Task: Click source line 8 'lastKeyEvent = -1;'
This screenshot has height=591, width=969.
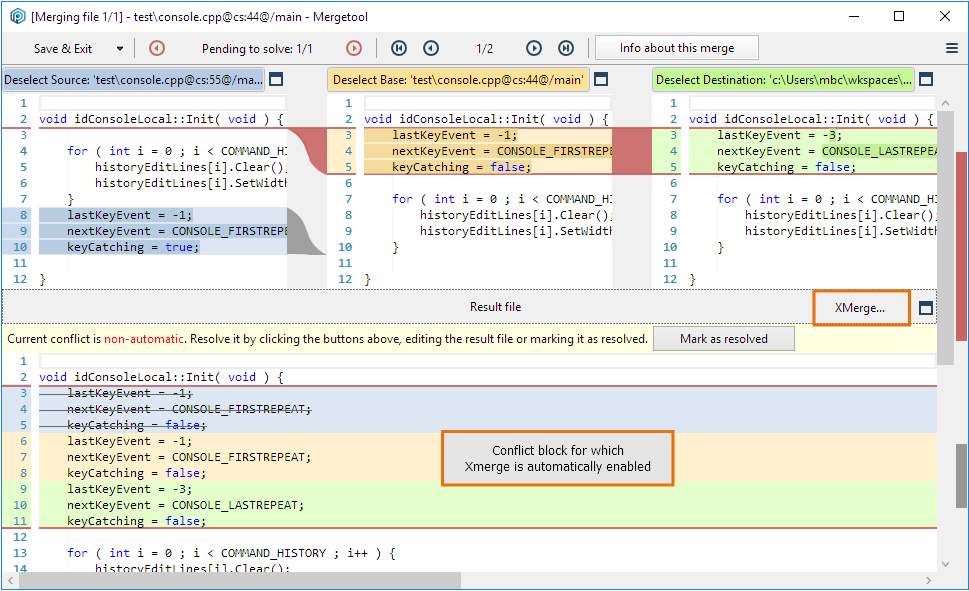Action: [x=130, y=215]
